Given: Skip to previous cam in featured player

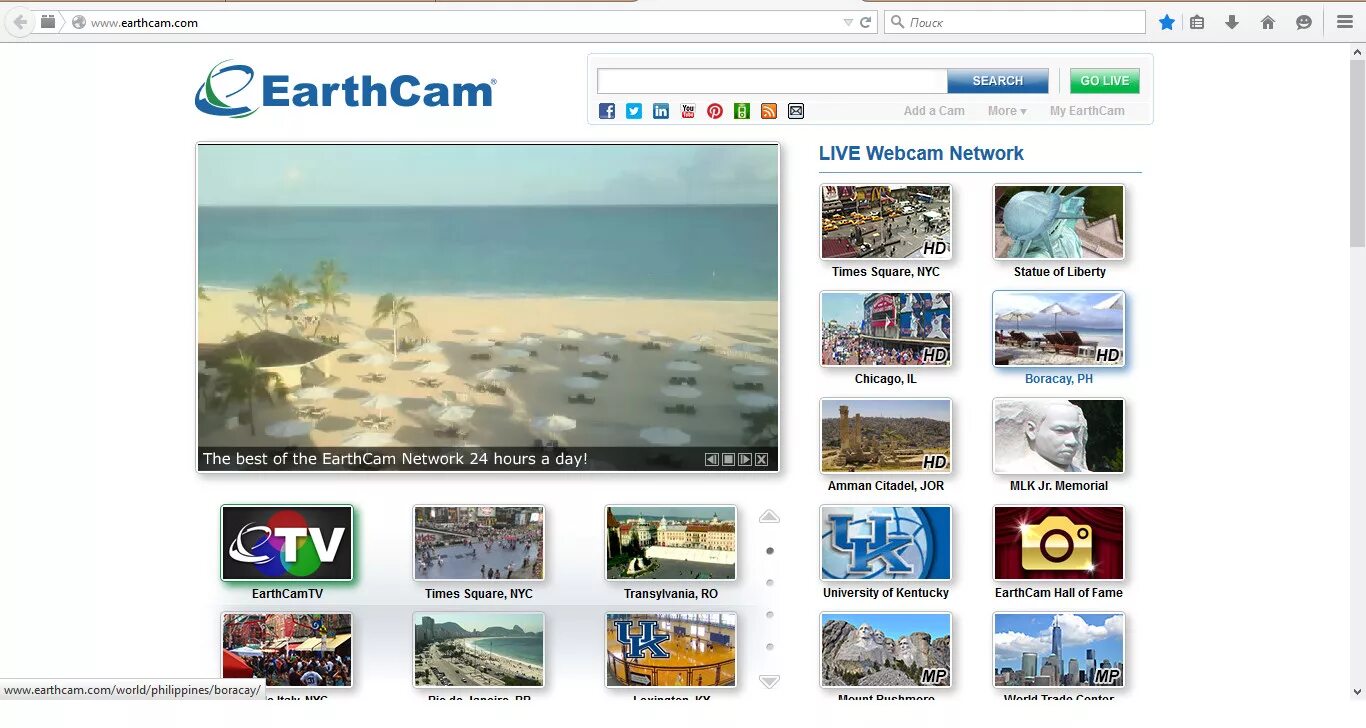Looking at the screenshot, I should point(712,459).
